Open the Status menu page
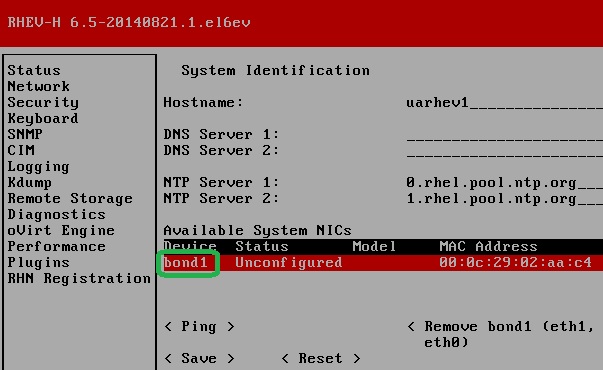Image resolution: width=603 pixels, height=370 pixels. [34, 70]
